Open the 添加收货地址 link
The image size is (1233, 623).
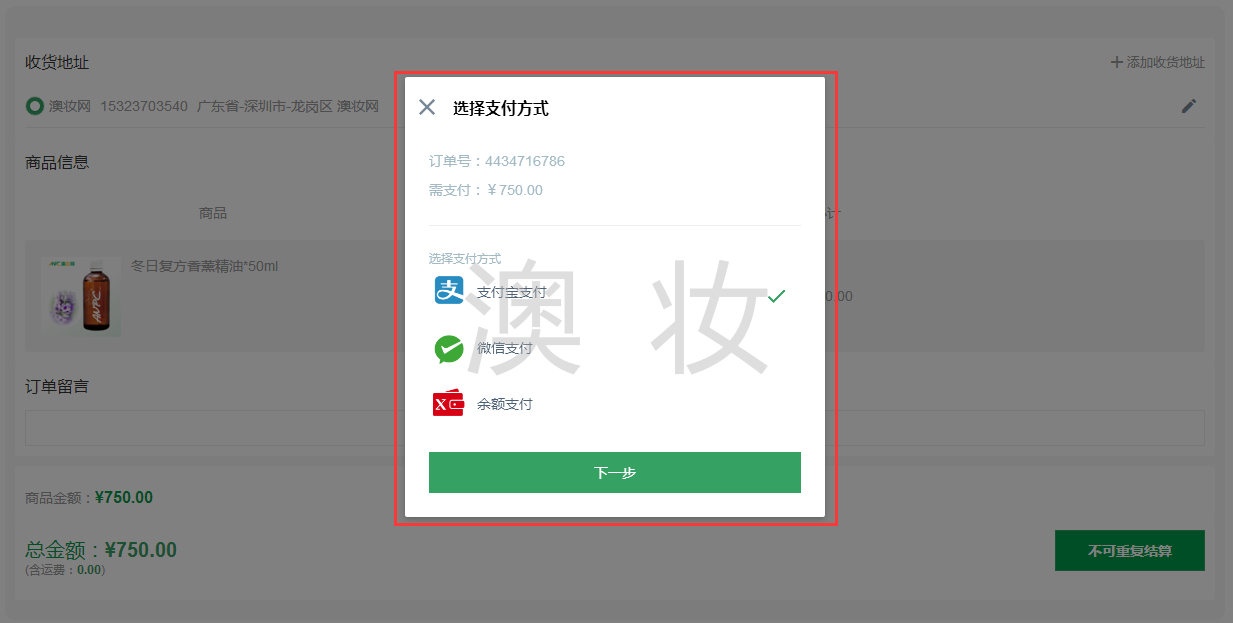(x=1165, y=62)
